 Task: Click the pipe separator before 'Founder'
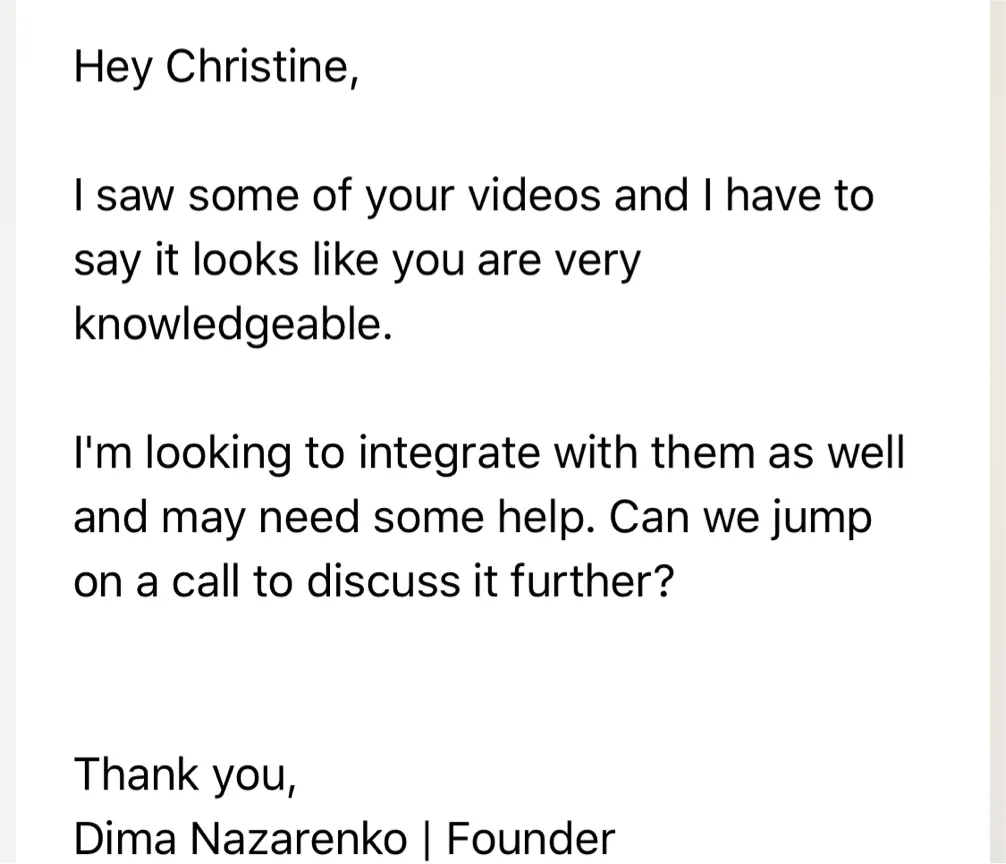[x=427, y=839]
